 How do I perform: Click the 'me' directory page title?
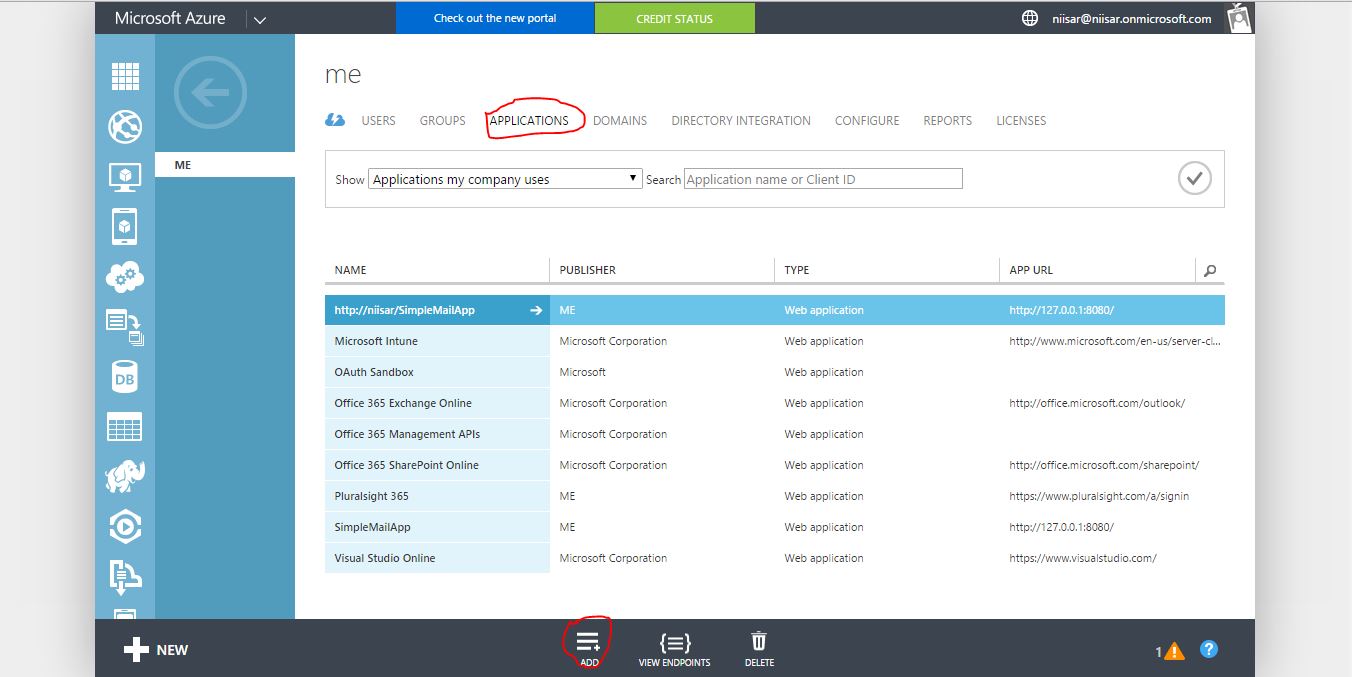coord(343,75)
